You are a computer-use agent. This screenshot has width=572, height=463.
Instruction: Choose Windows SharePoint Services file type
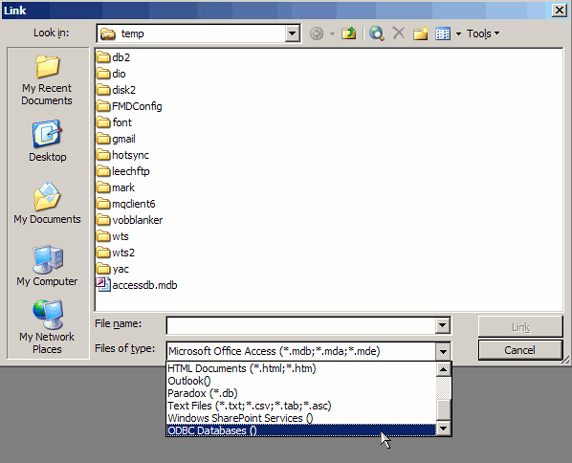pos(301,418)
